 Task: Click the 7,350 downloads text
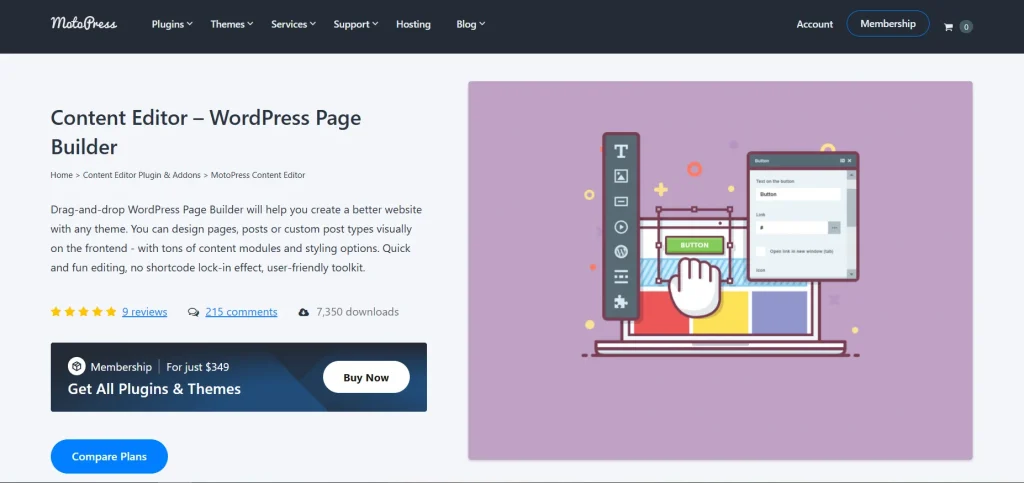point(357,312)
